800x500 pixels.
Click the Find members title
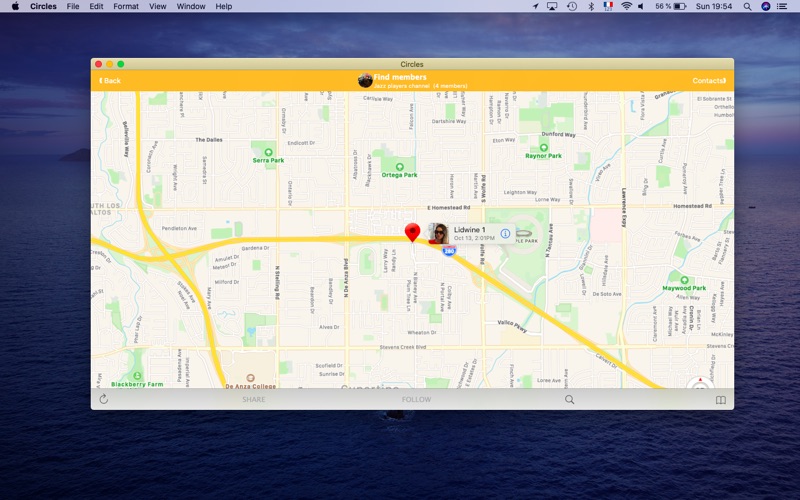click(399, 77)
